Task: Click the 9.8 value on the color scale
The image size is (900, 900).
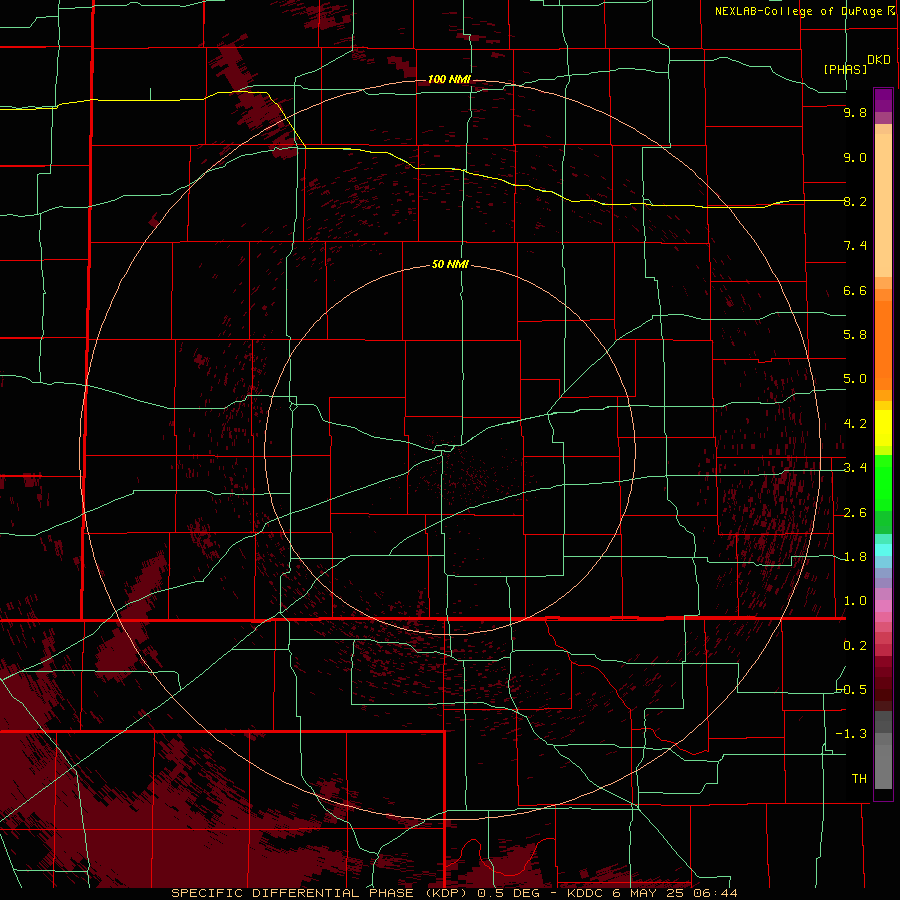Action: [855, 113]
